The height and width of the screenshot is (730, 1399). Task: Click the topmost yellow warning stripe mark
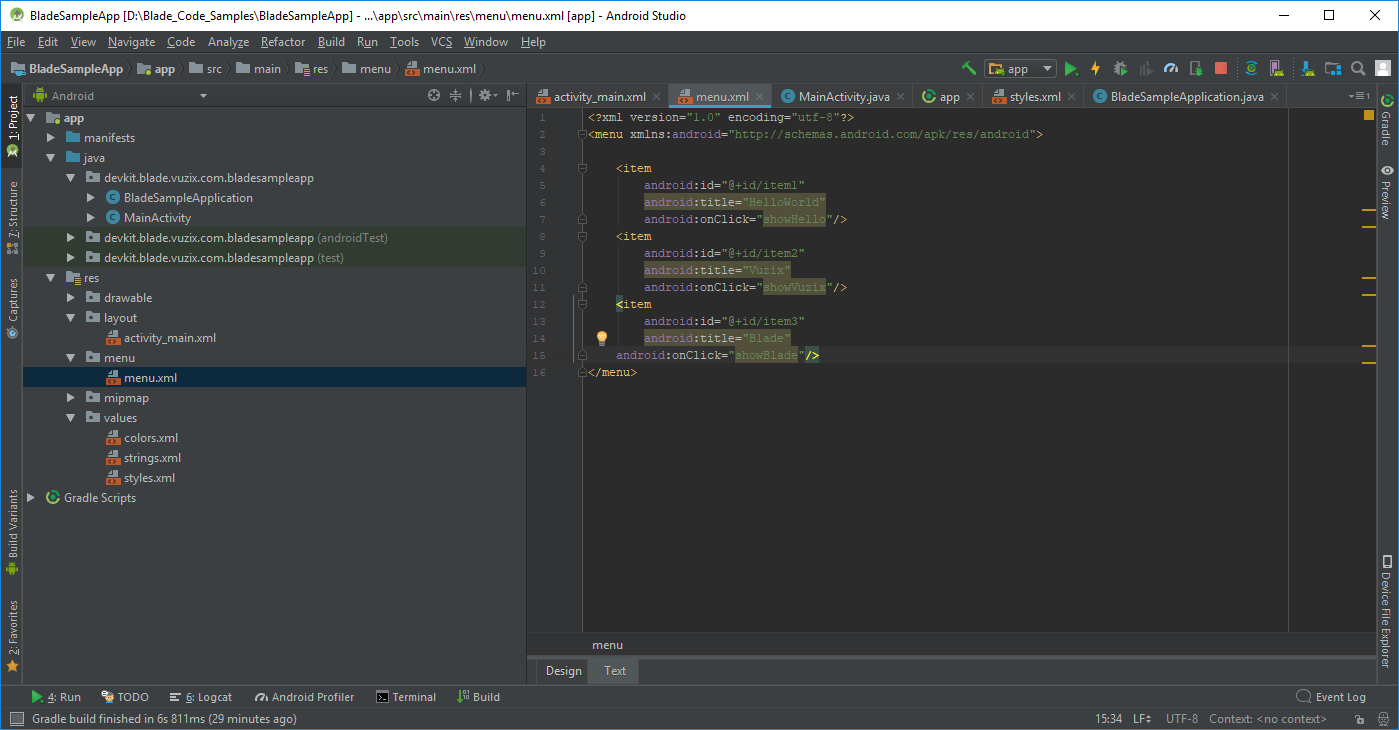[x=1369, y=211]
